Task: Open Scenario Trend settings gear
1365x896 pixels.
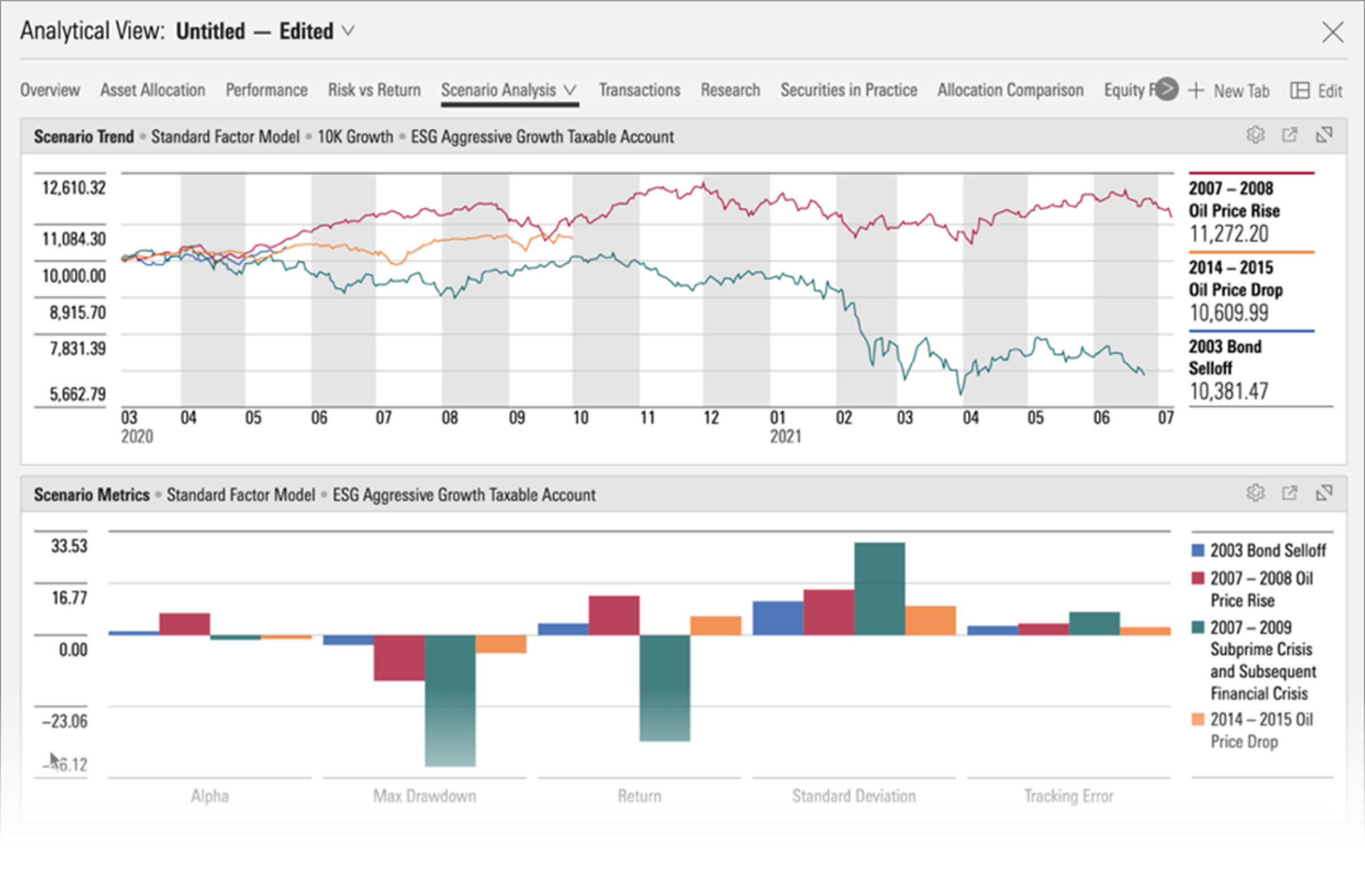Action: (x=1255, y=135)
